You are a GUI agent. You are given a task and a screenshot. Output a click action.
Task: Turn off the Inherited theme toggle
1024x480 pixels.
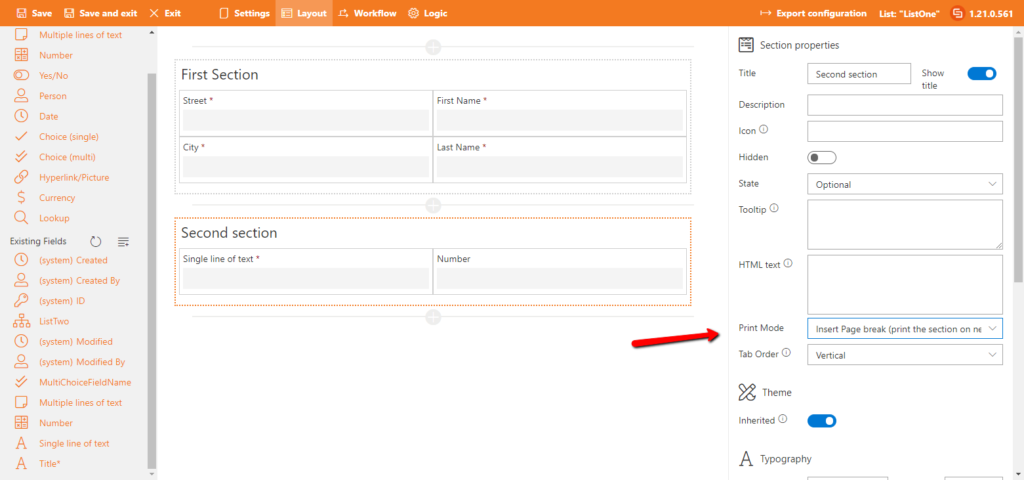pos(821,421)
